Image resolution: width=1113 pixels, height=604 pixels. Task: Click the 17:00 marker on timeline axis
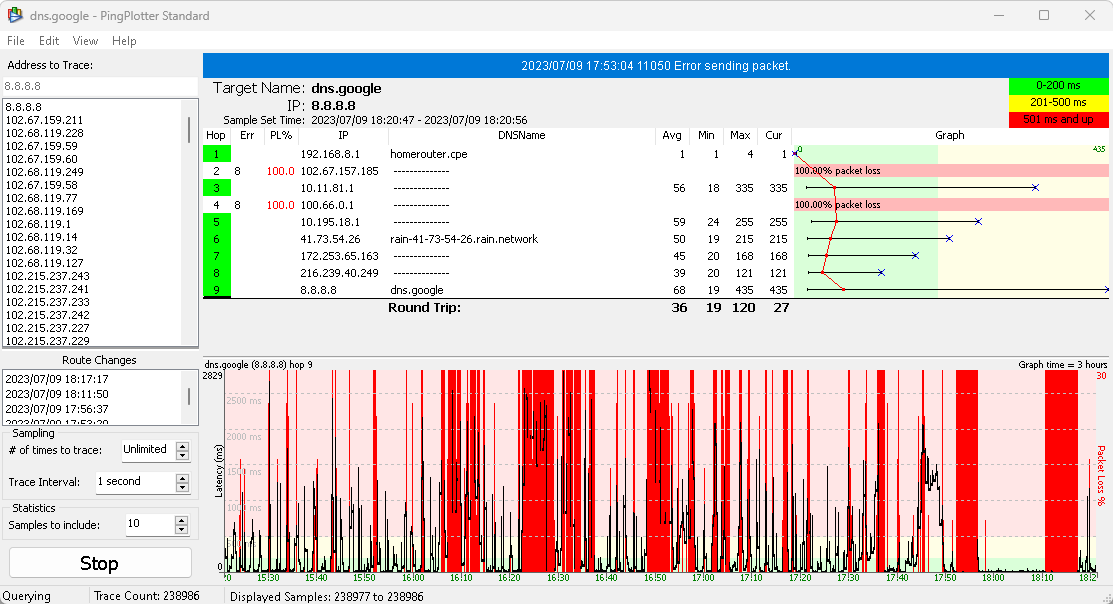703,578
